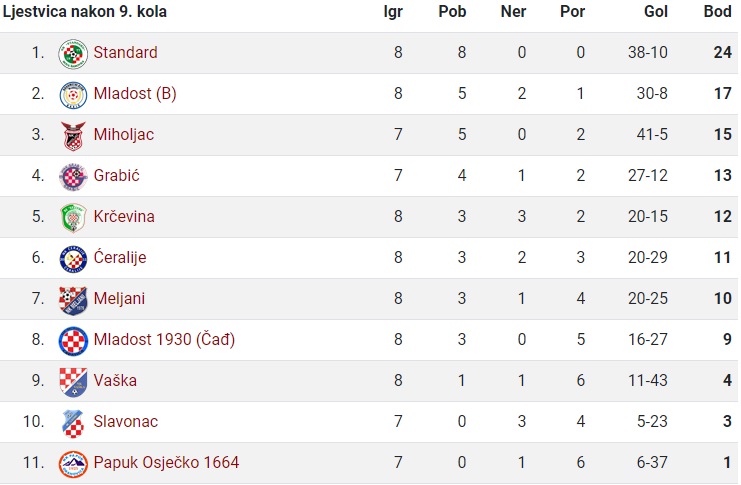Click the Ćeralije club crest icon

[73, 259]
